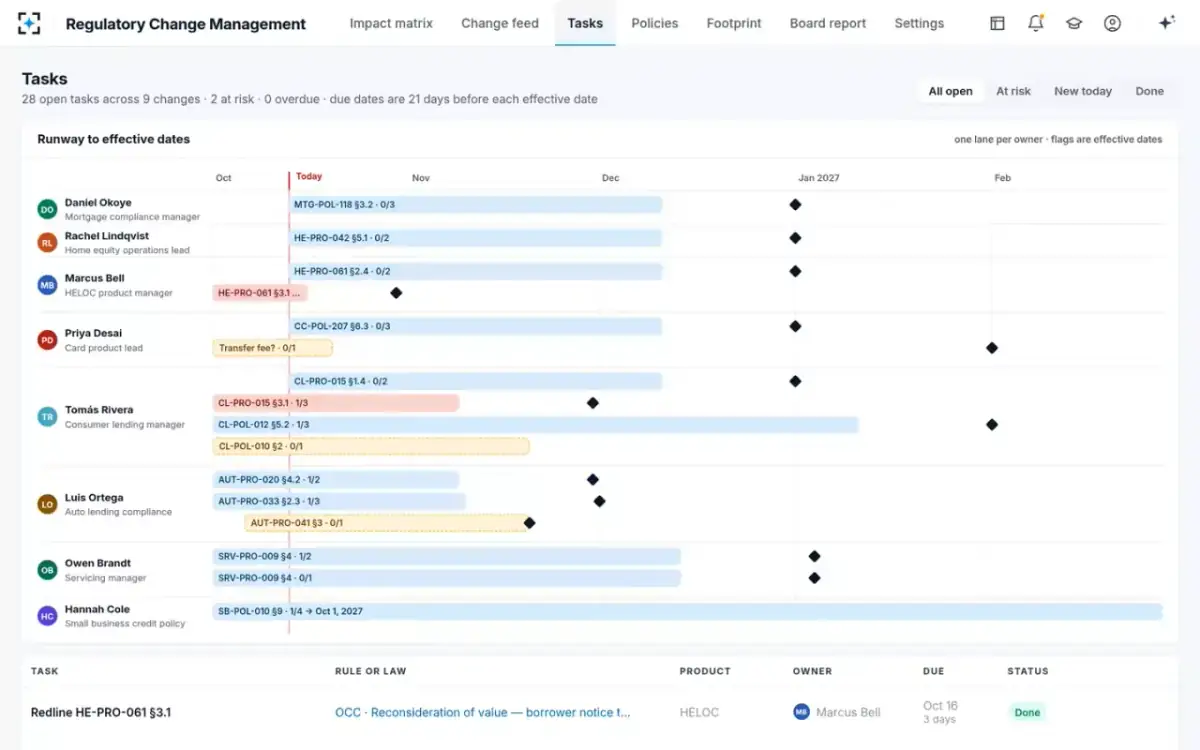Click the MB avatar in table row
This screenshot has height=750, width=1200.
[x=801, y=712]
